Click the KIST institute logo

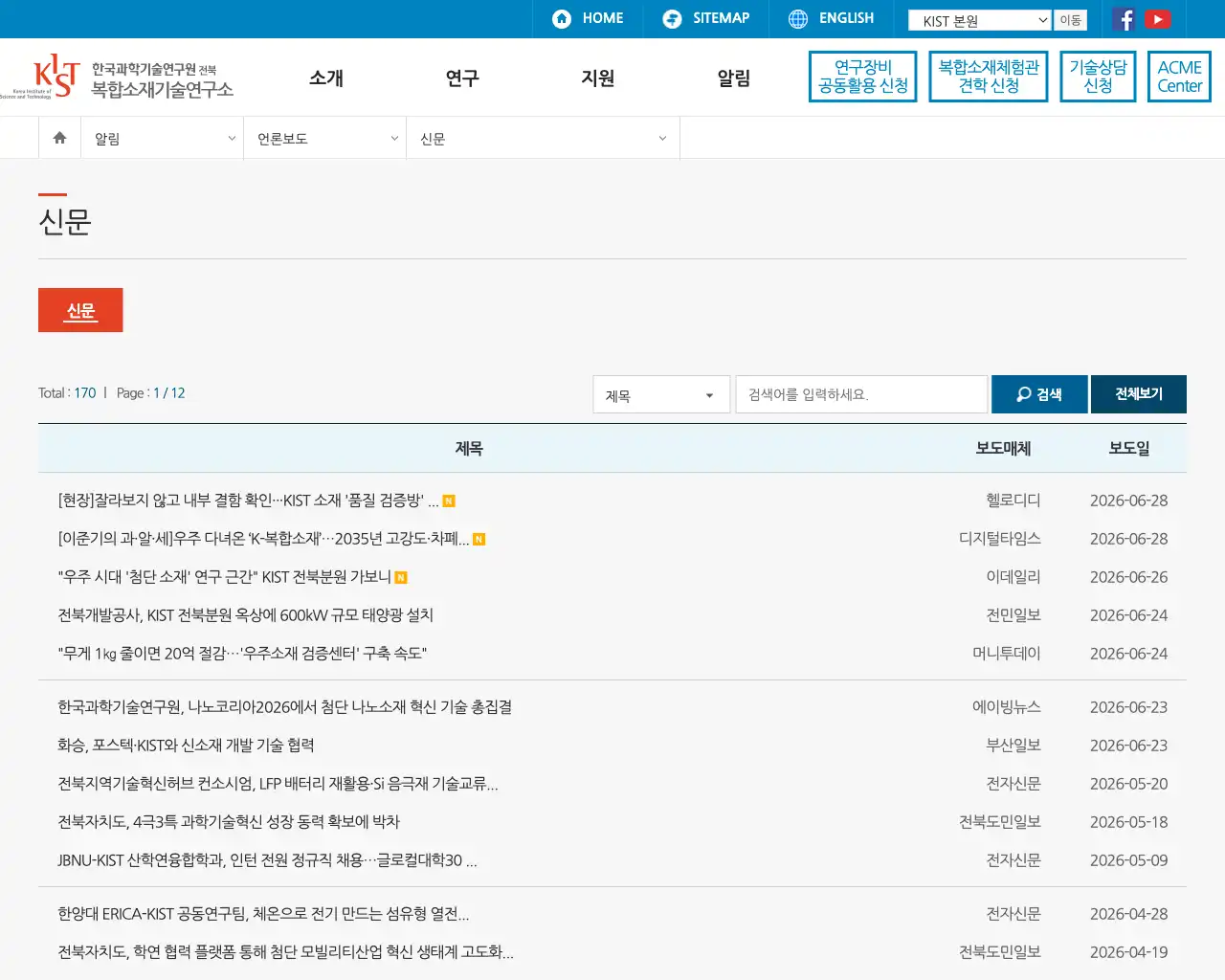(x=40, y=77)
